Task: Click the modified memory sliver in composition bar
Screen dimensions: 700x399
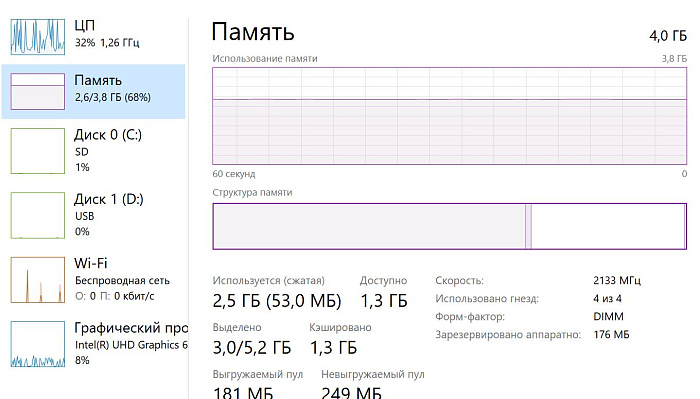Action: point(529,226)
